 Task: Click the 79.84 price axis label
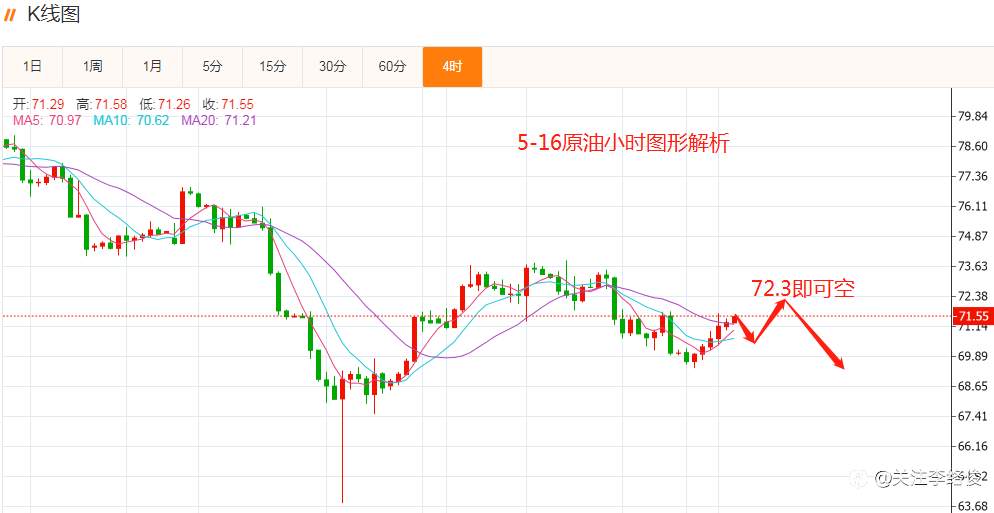[x=973, y=116]
